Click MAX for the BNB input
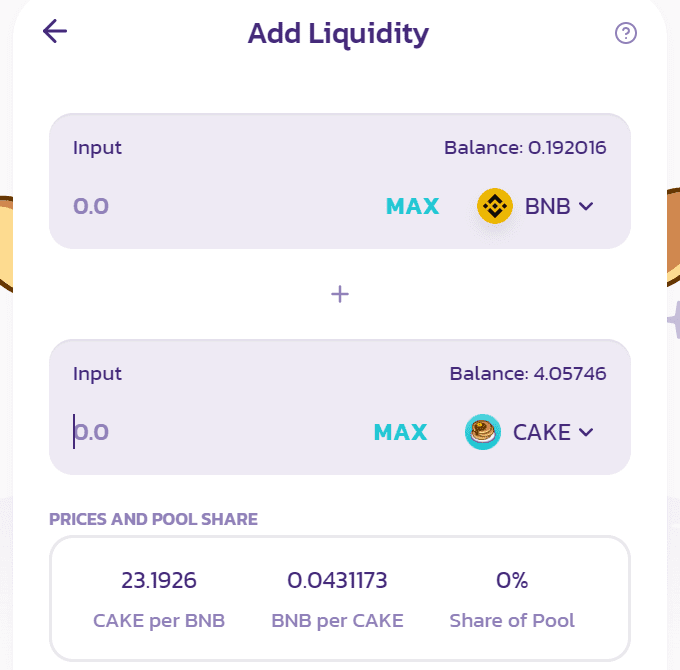The width and height of the screenshot is (680, 670). pos(412,206)
